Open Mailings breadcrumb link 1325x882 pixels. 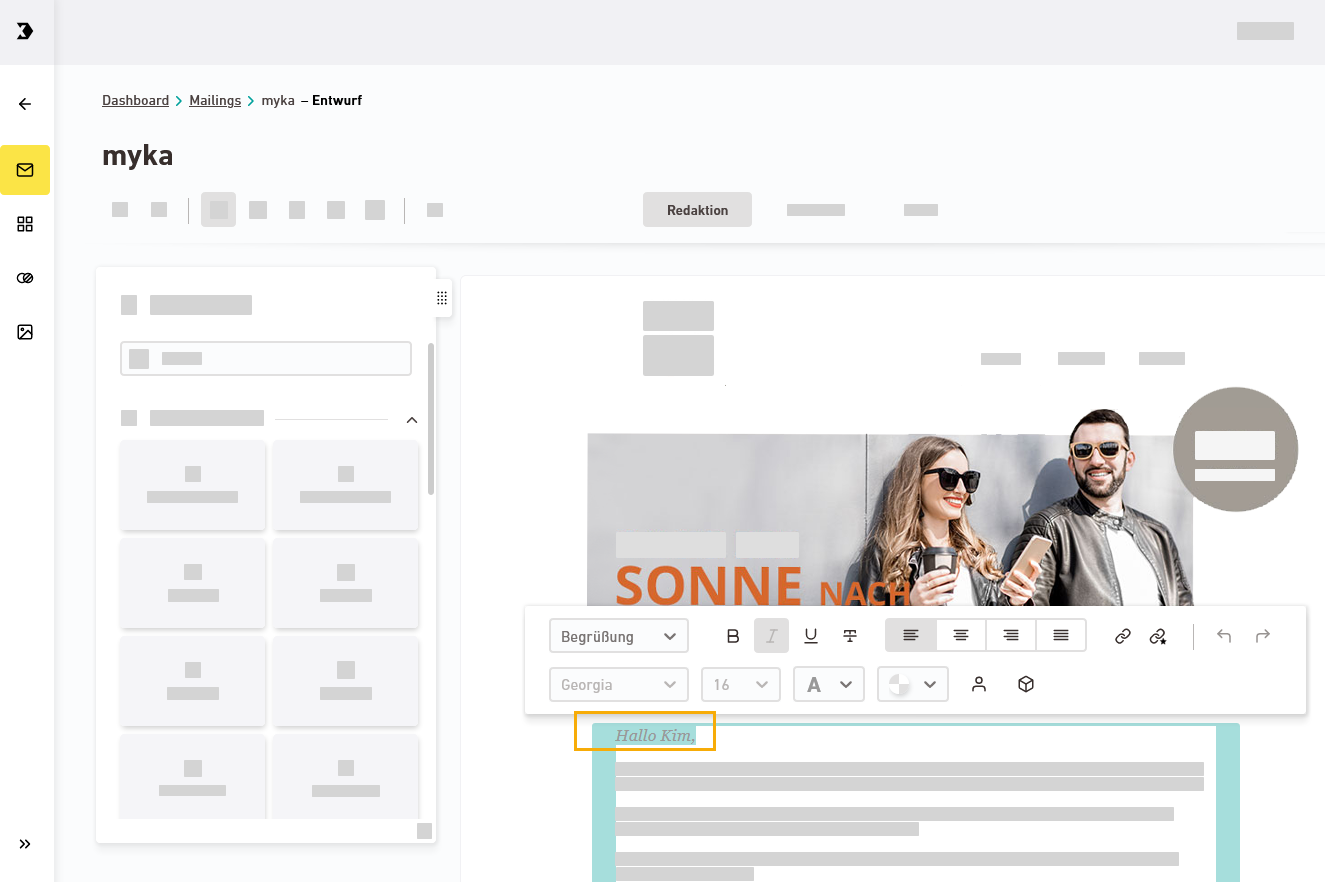tap(215, 101)
